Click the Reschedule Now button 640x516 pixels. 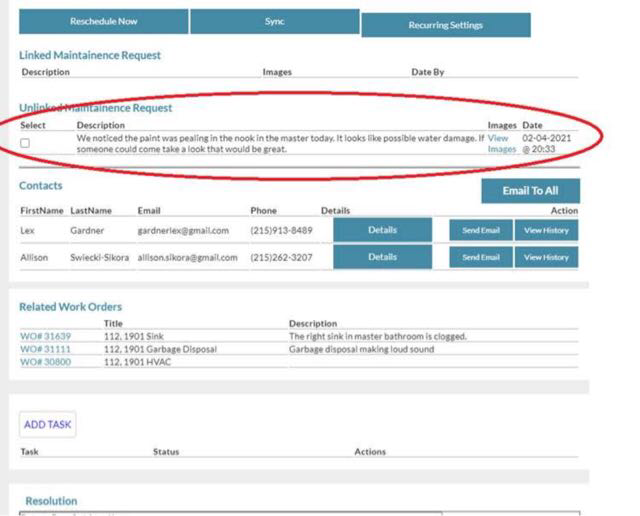[103, 22]
